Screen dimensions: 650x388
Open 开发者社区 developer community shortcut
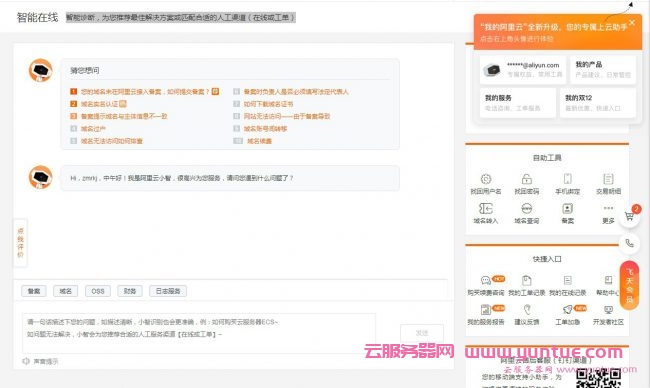[x=608, y=315]
